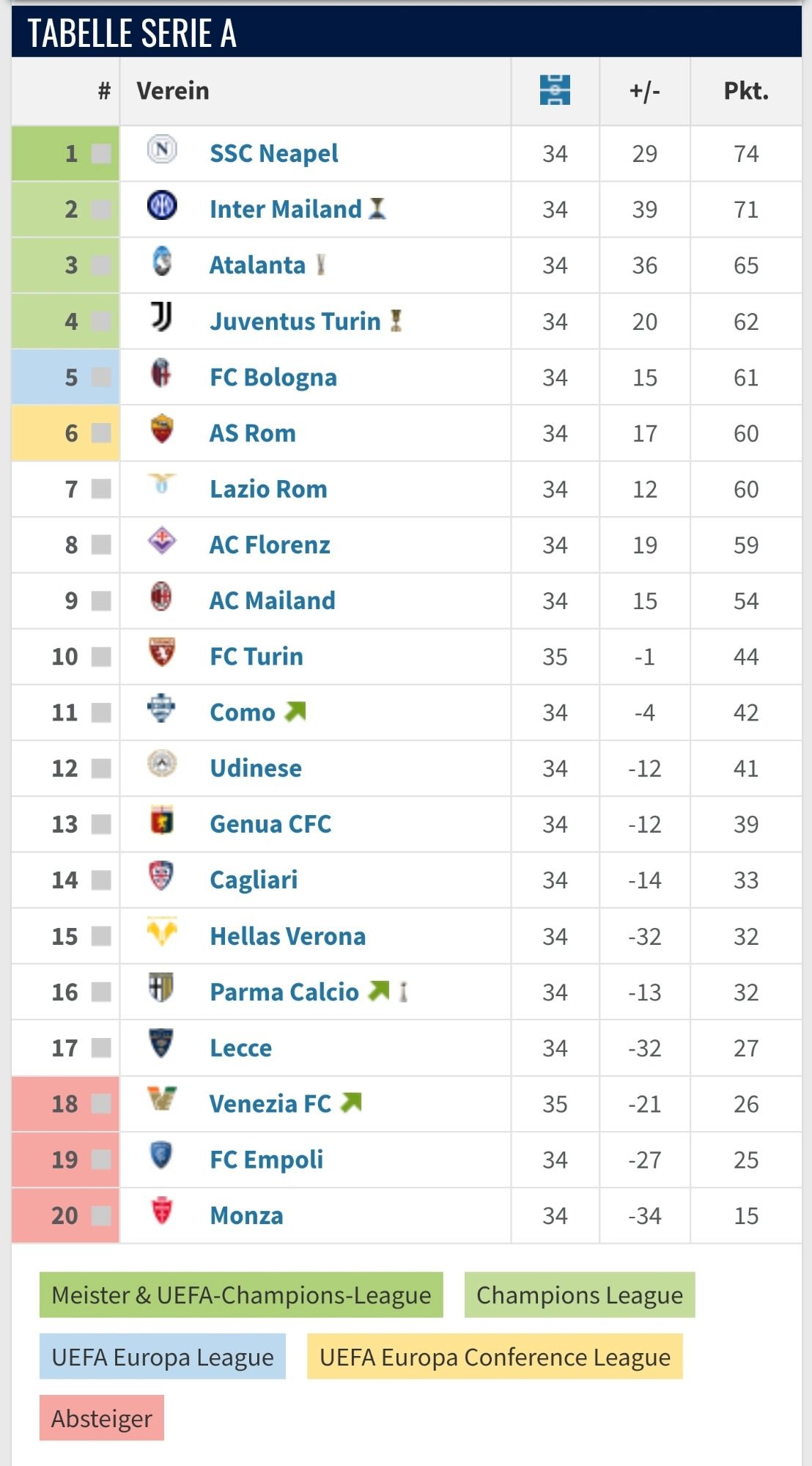Open the Venezia FC club link
Screen dimensions: 812x1466
click(270, 1104)
